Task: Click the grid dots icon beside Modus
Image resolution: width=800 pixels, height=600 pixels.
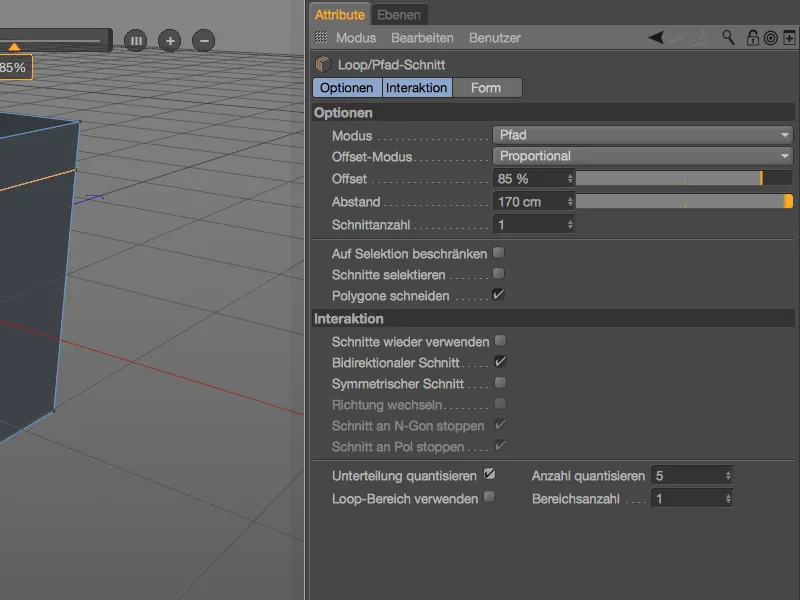Action: pos(321,37)
